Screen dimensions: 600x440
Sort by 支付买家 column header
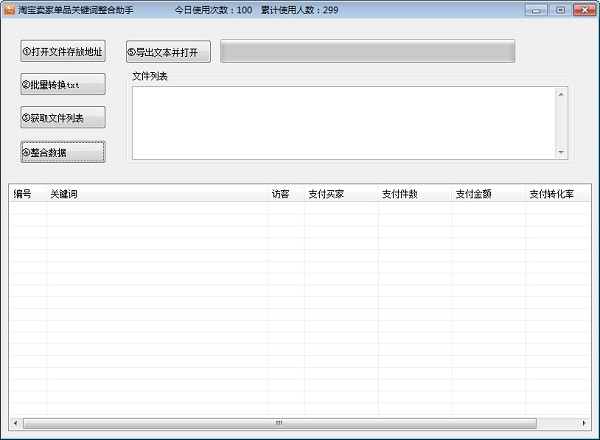[341, 194]
